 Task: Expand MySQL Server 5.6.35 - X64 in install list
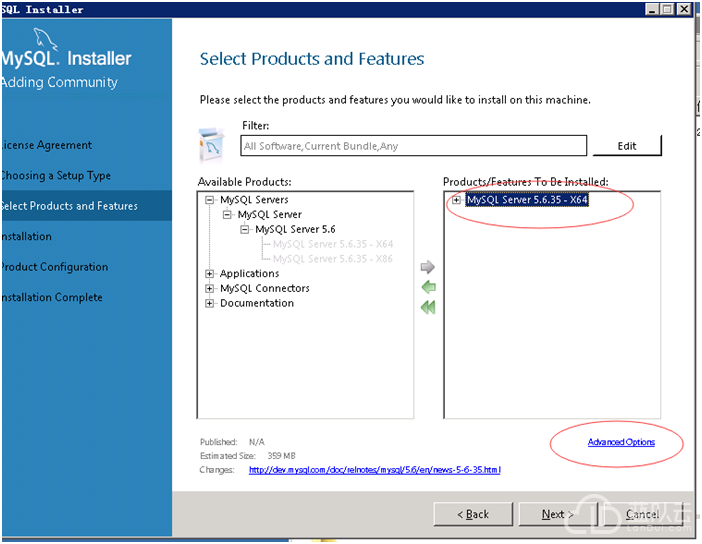click(x=456, y=200)
